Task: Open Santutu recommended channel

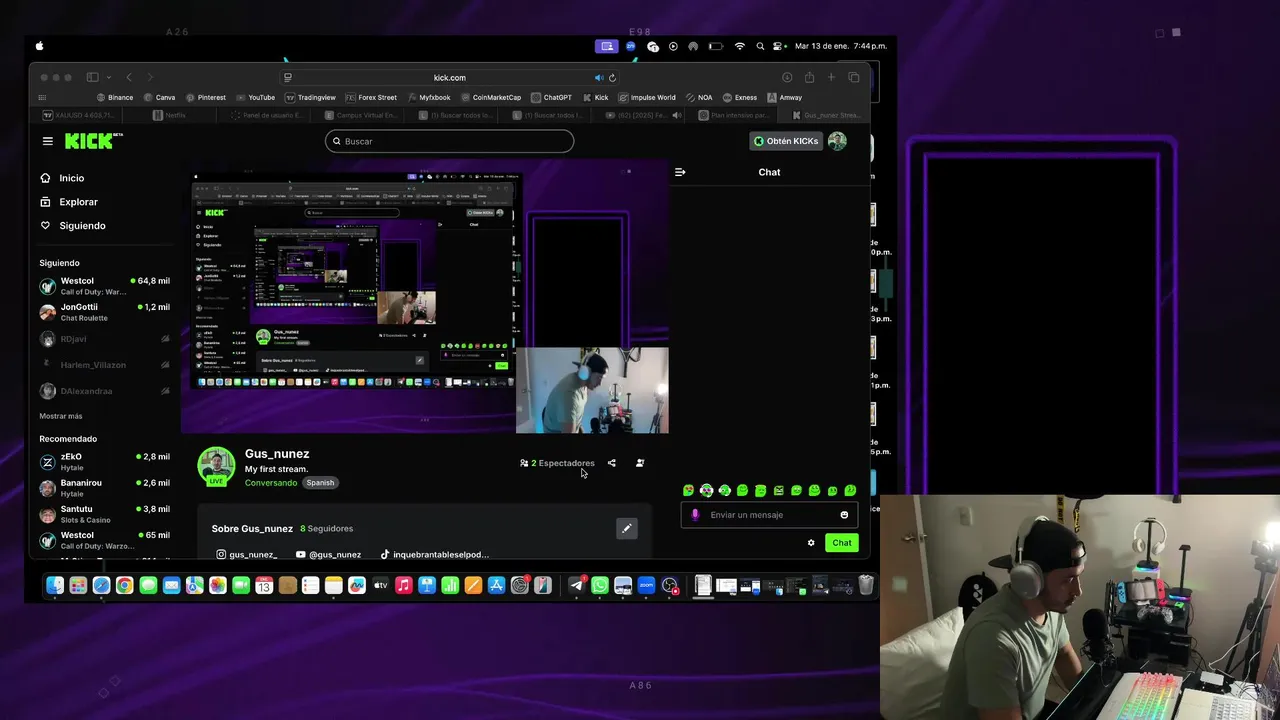Action: pyautogui.click(x=104, y=514)
